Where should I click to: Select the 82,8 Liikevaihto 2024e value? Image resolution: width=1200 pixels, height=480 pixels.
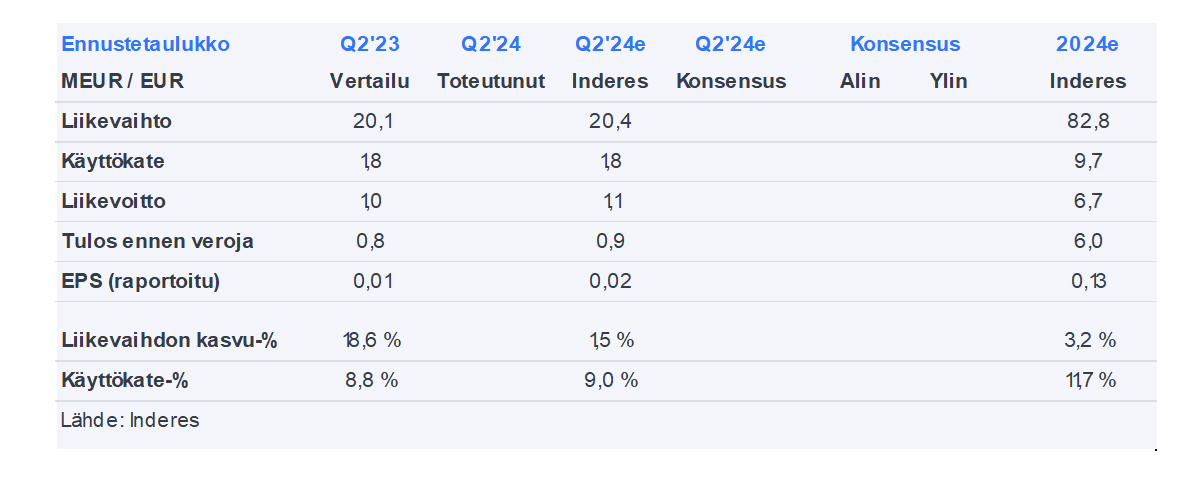coord(1088,122)
